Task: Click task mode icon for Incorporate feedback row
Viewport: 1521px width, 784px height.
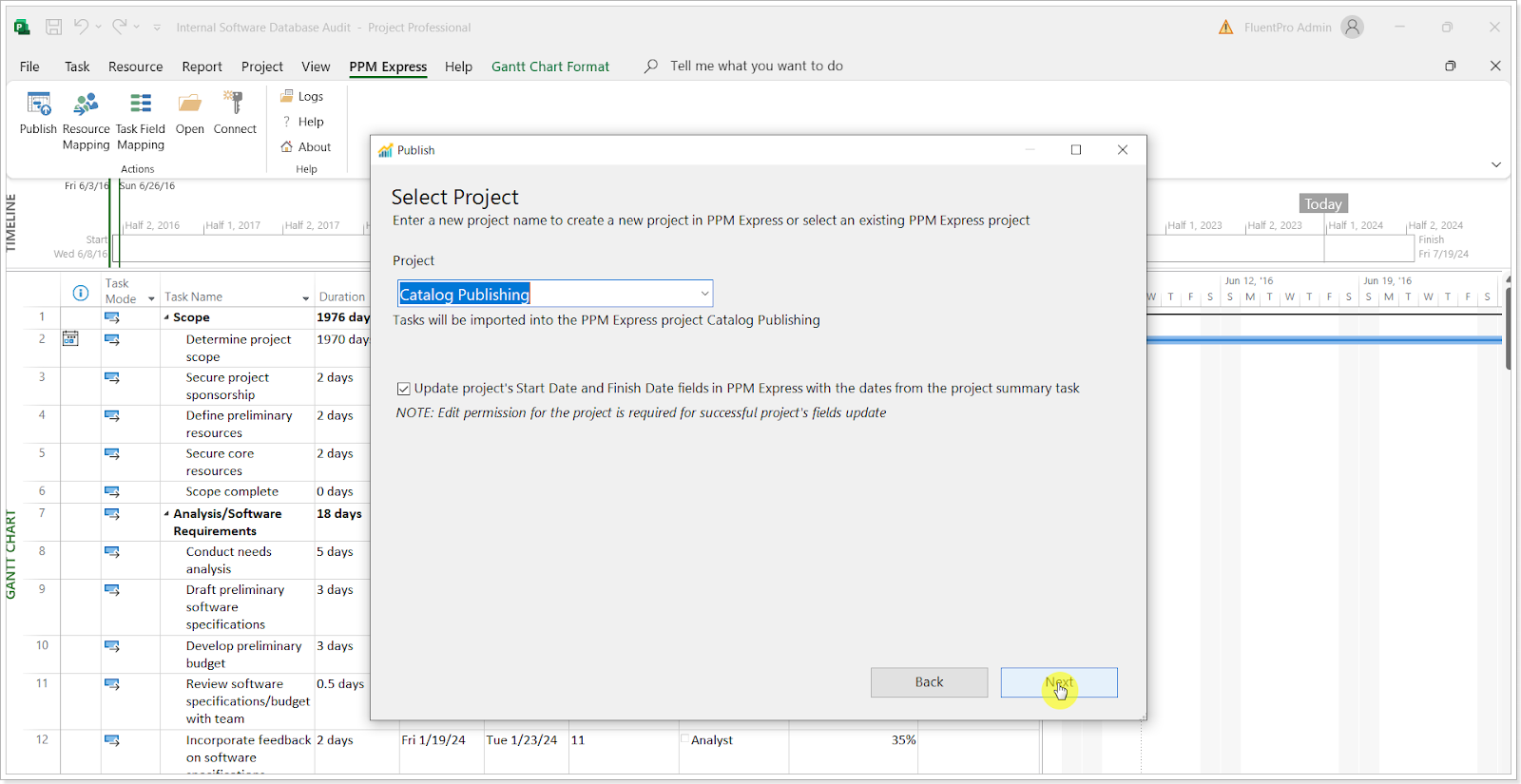Action: 112,740
